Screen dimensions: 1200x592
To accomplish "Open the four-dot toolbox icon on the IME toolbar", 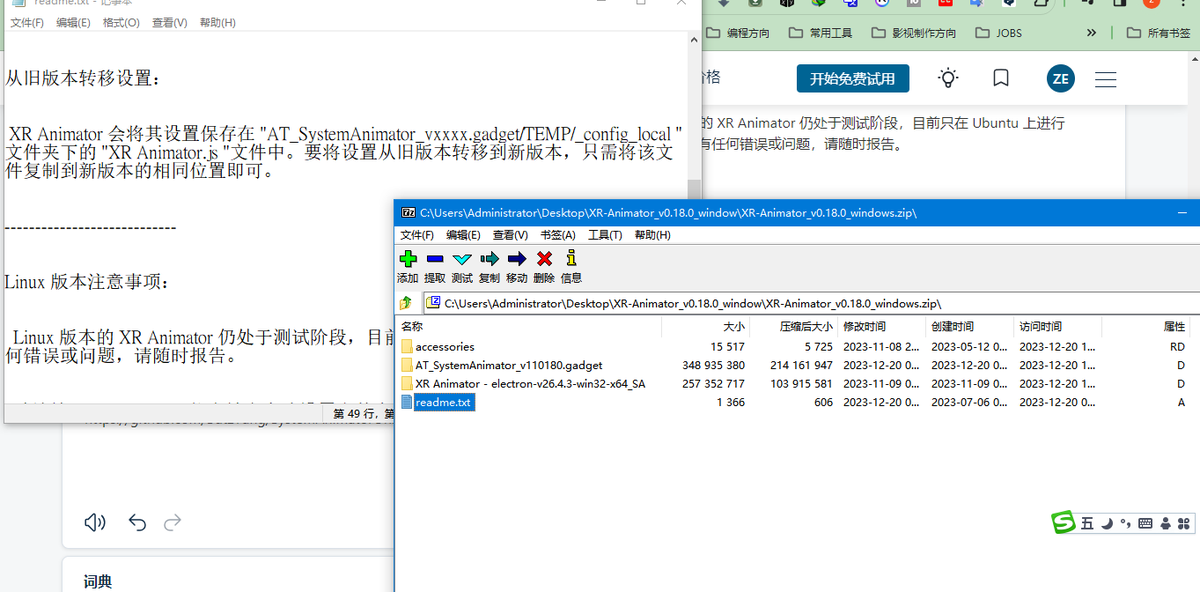I will pyautogui.click(x=1184, y=523).
